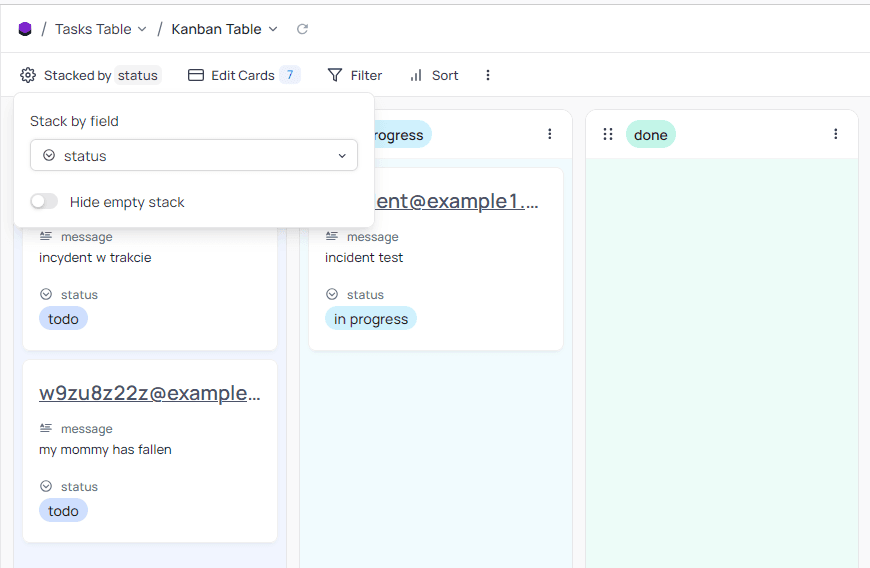870x568 pixels.
Task: Click the w9zu8z22z@example email link
Action: coord(149,393)
